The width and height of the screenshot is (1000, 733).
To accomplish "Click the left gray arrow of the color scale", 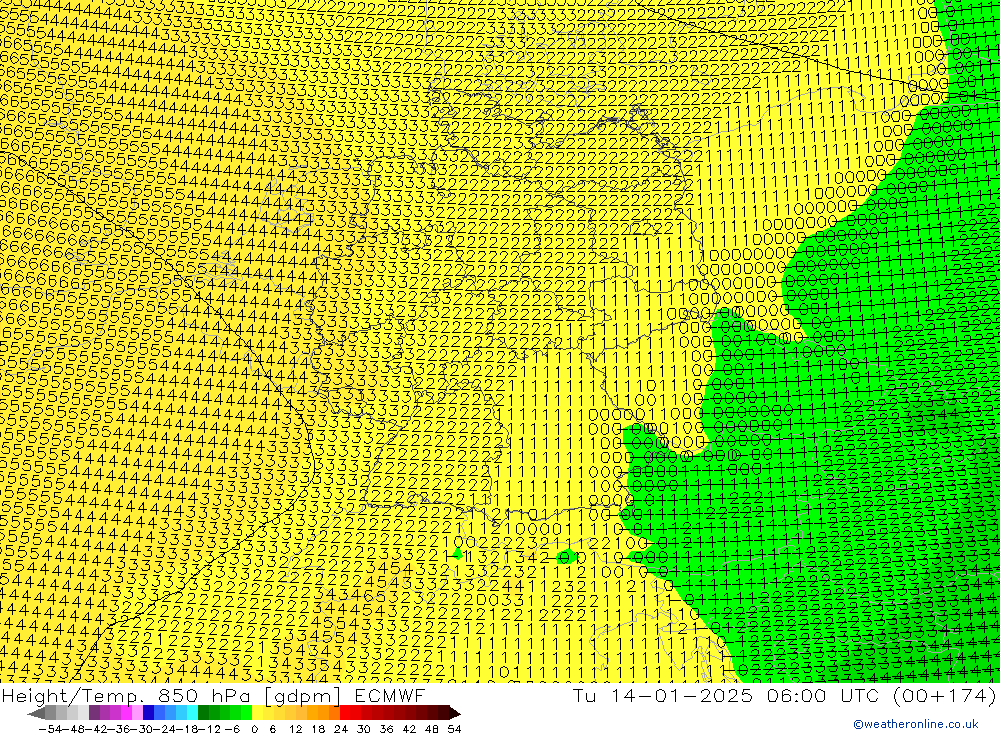I will [36, 714].
